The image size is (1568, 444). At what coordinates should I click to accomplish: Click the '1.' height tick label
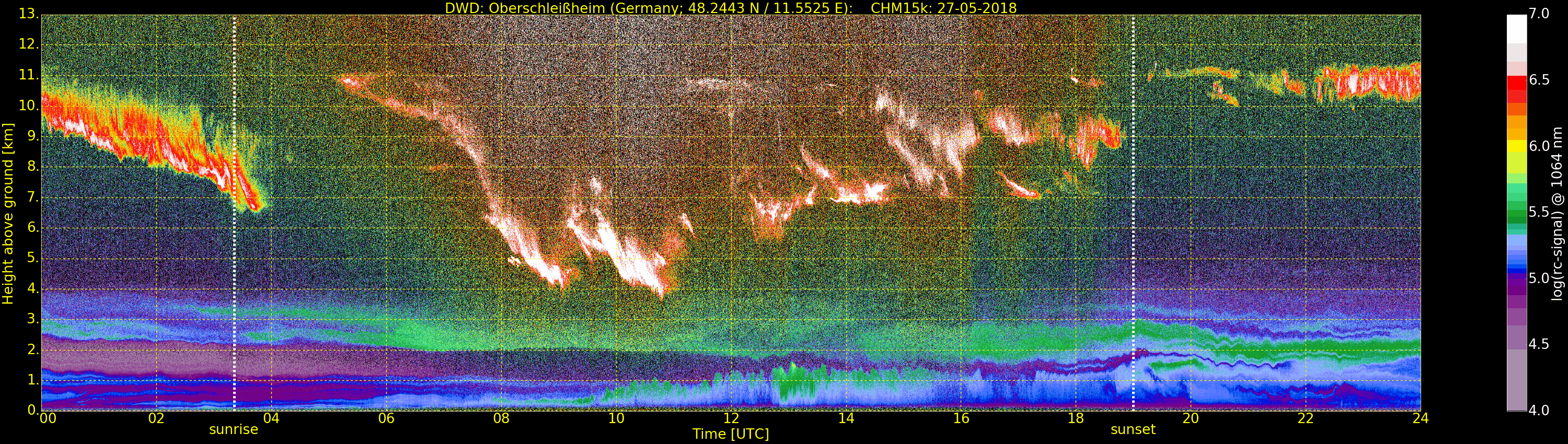32,380
